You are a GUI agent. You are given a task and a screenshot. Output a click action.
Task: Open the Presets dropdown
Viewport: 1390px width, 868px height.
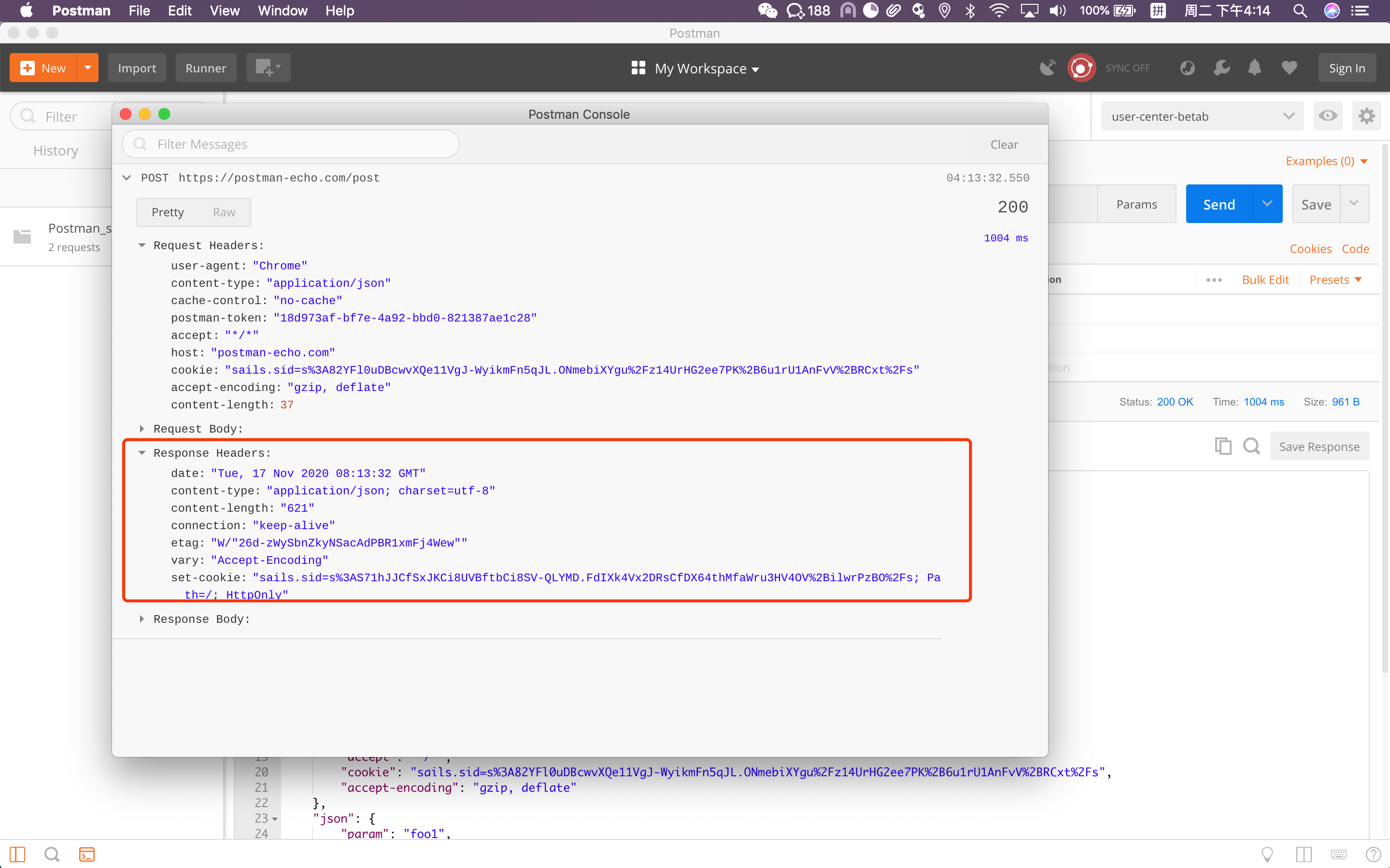(1335, 280)
